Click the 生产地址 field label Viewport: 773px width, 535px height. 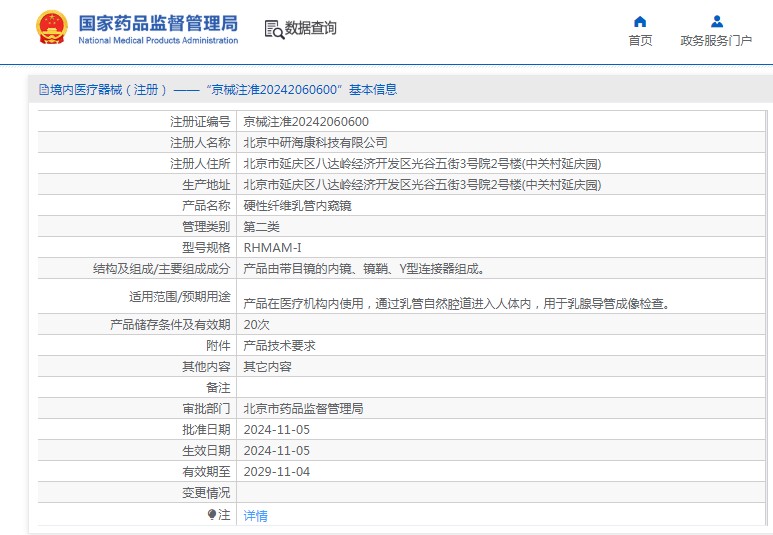coord(206,185)
